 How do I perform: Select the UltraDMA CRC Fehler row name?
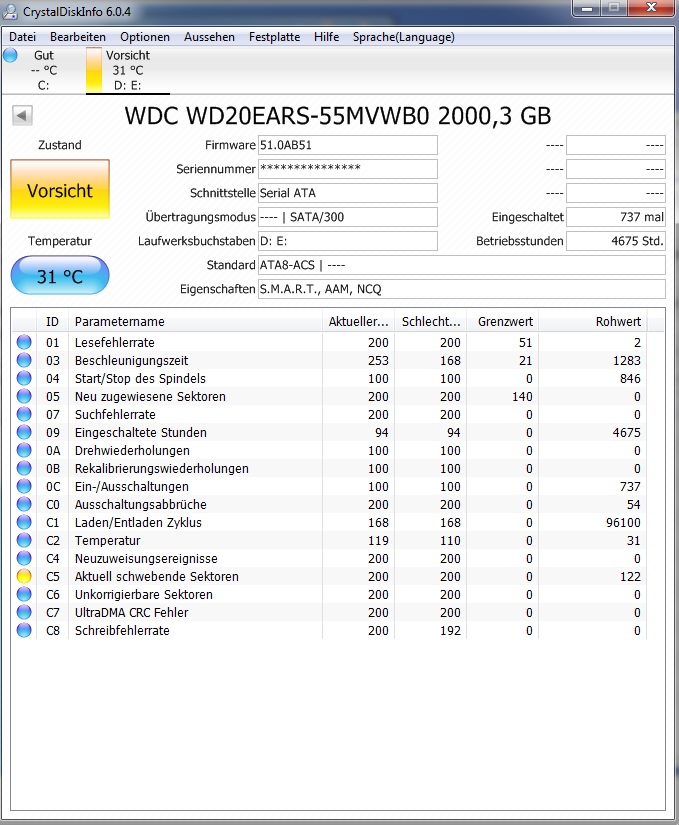[131, 612]
